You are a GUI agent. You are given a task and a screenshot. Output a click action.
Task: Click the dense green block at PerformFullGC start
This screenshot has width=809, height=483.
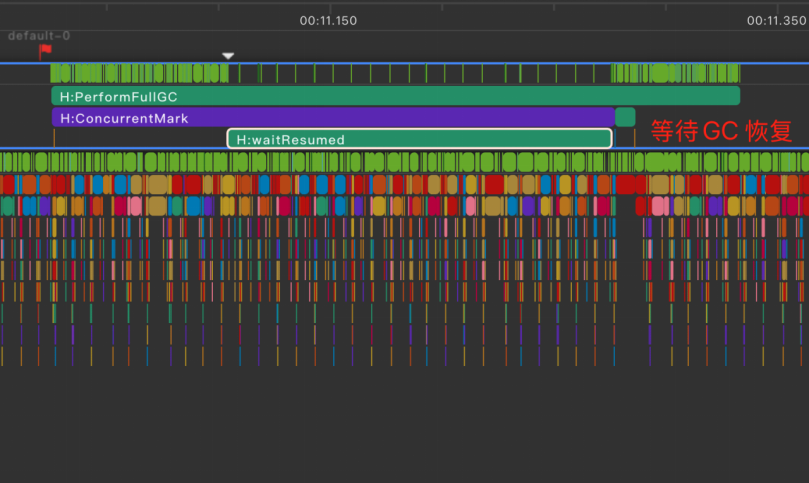139,73
